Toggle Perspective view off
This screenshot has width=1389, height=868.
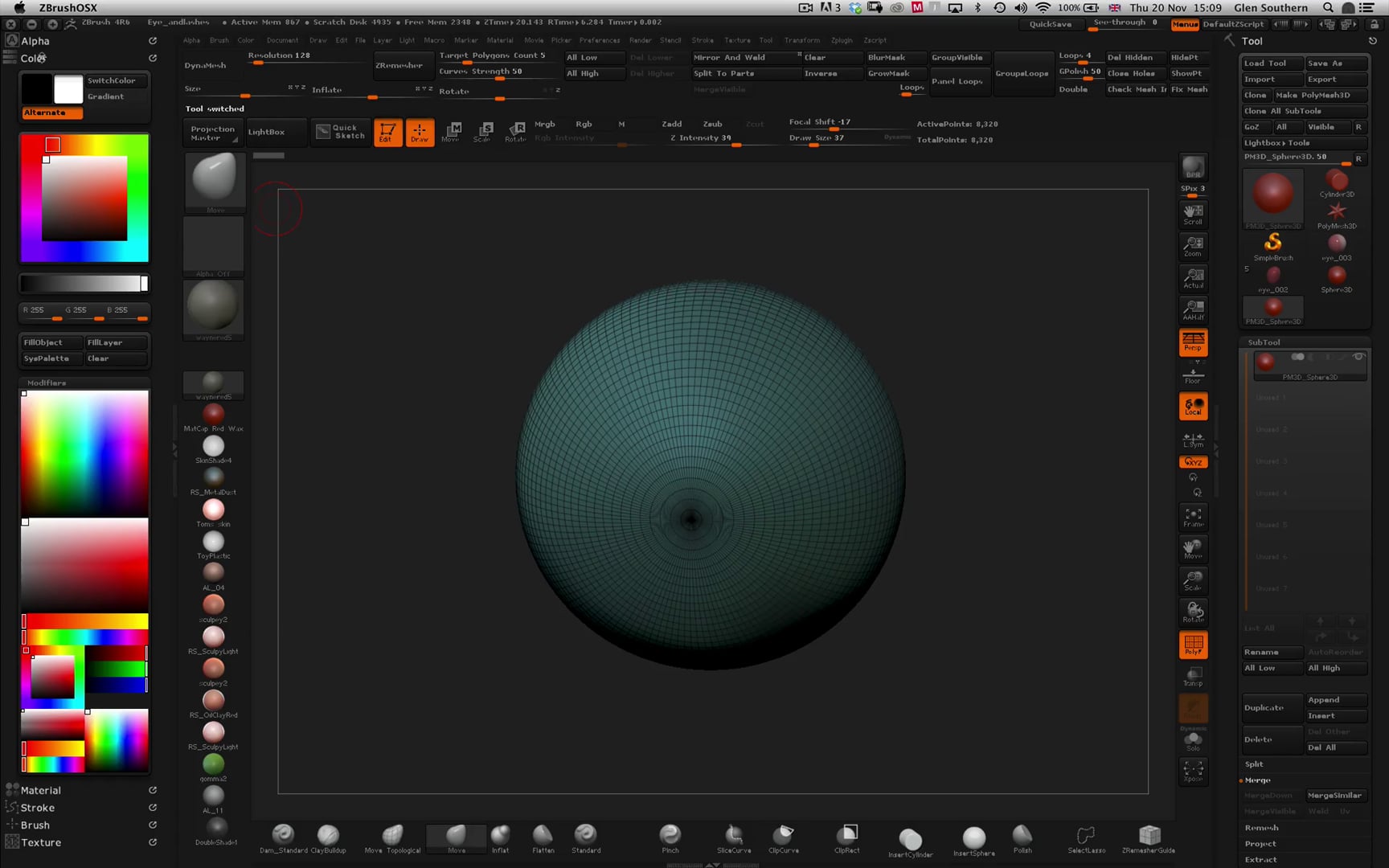click(1193, 342)
